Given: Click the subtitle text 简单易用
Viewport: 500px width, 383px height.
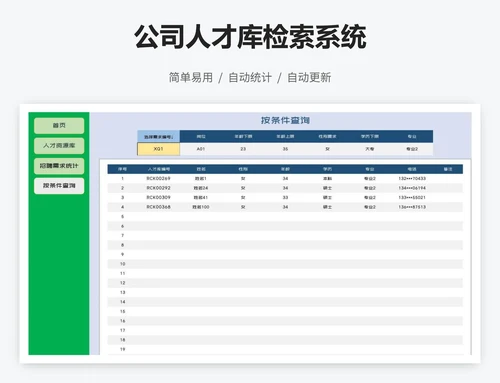Looking at the screenshot, I should [191, 78].
